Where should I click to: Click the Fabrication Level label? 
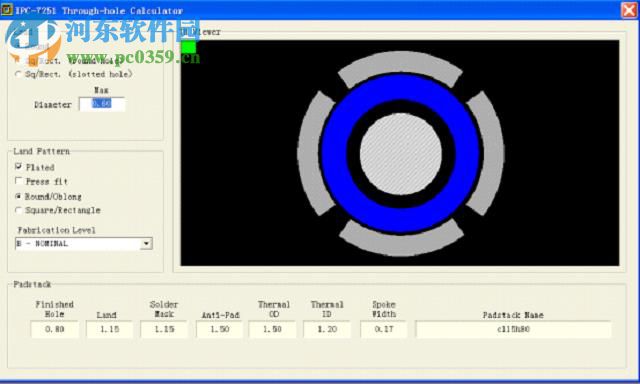[x=57, y=230]
